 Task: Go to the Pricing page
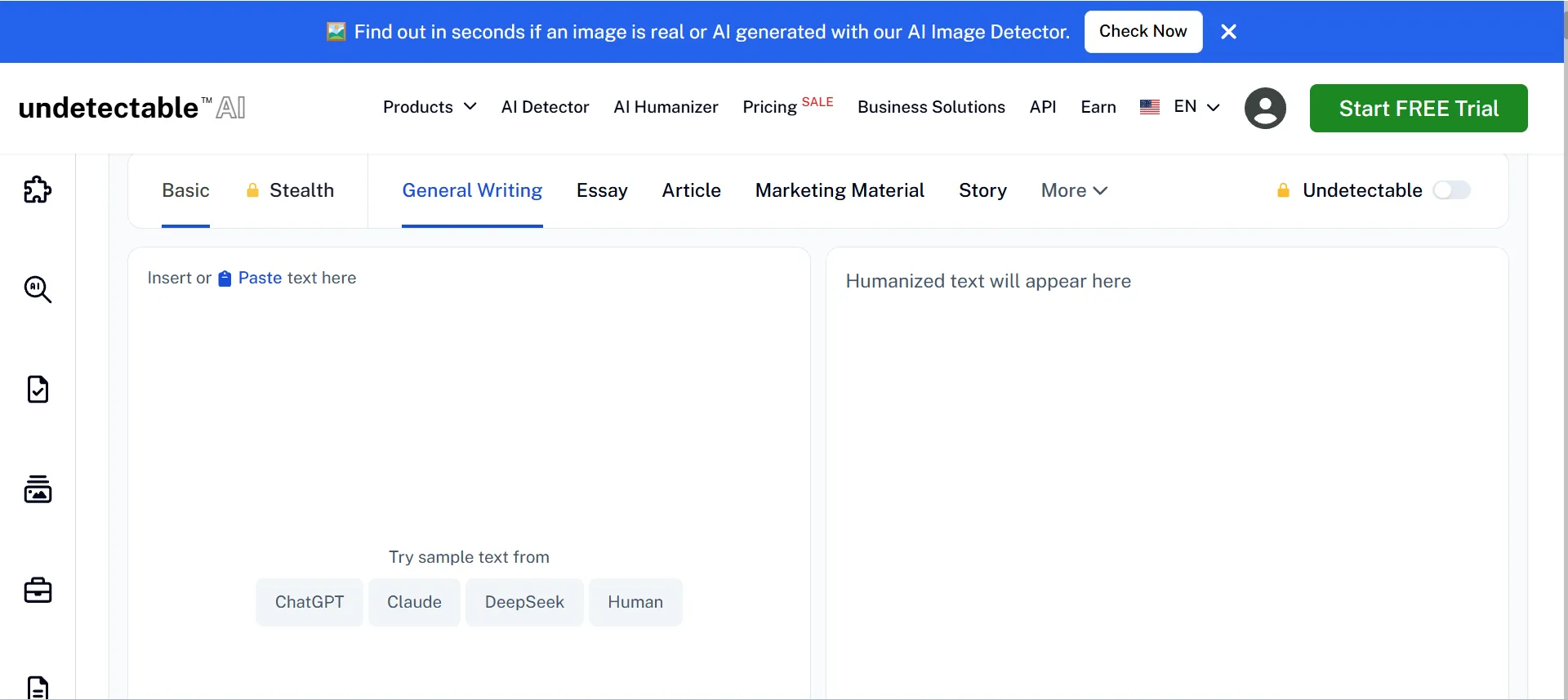(769, 107)
